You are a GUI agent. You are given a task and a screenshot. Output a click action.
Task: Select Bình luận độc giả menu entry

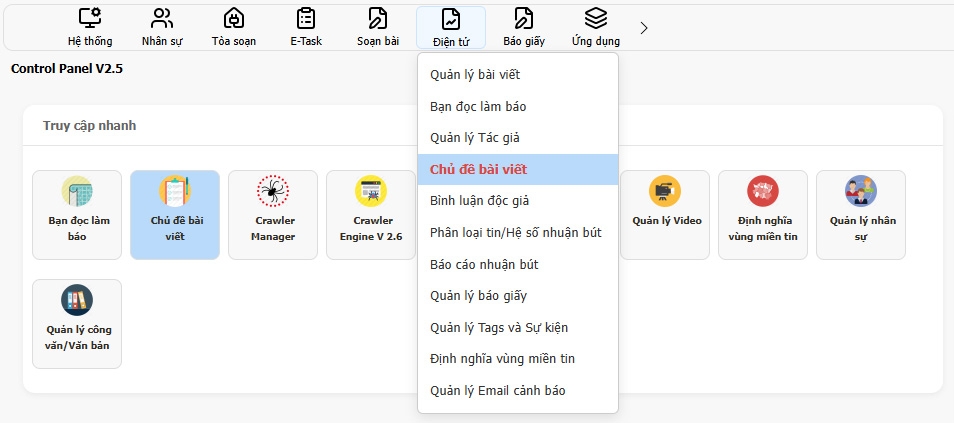[x=518, y=201]
